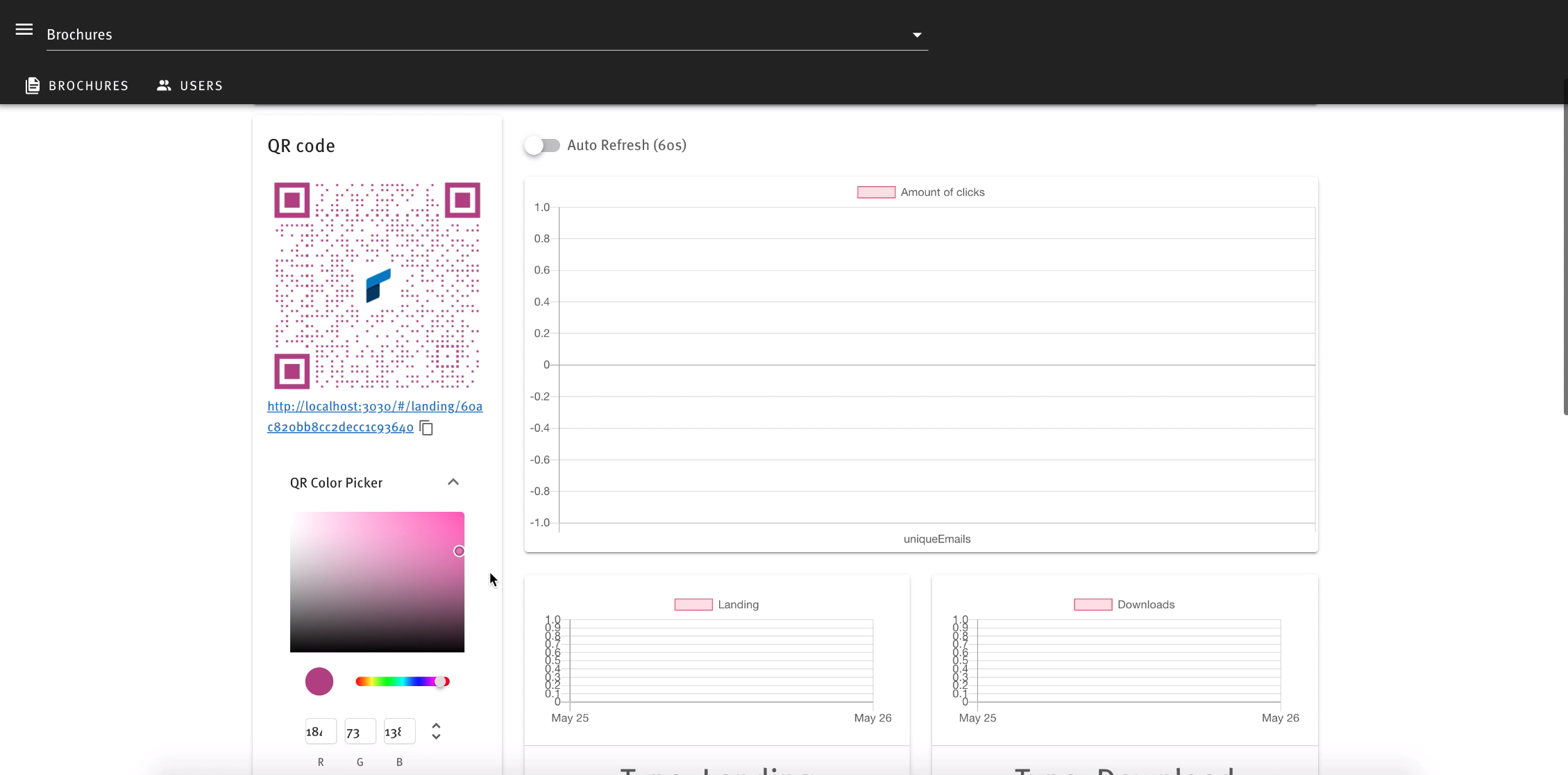Toggle the Downloads chart legend swatch

(1093, 605)
